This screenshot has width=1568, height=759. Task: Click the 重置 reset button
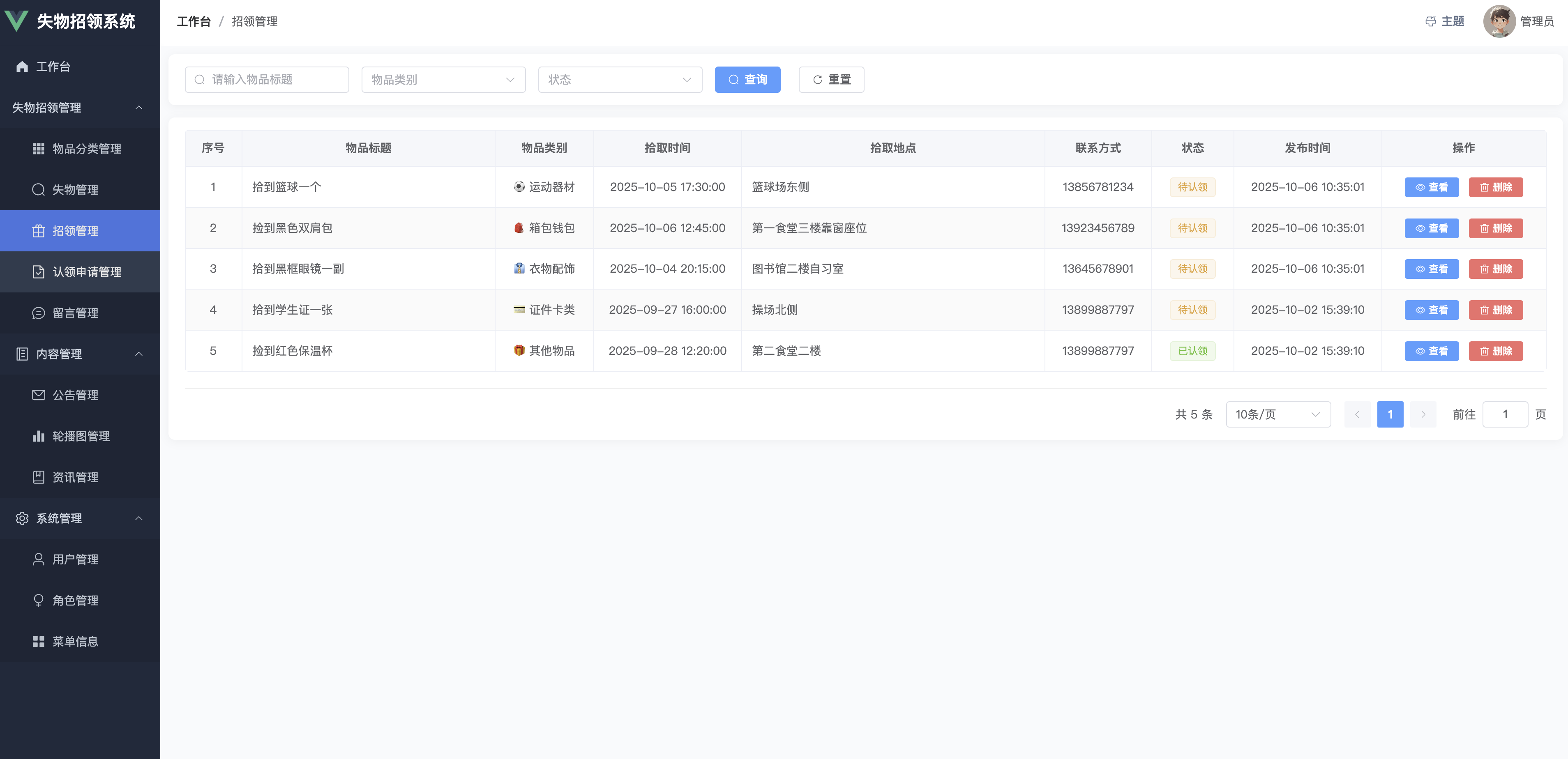click(831, 80)
